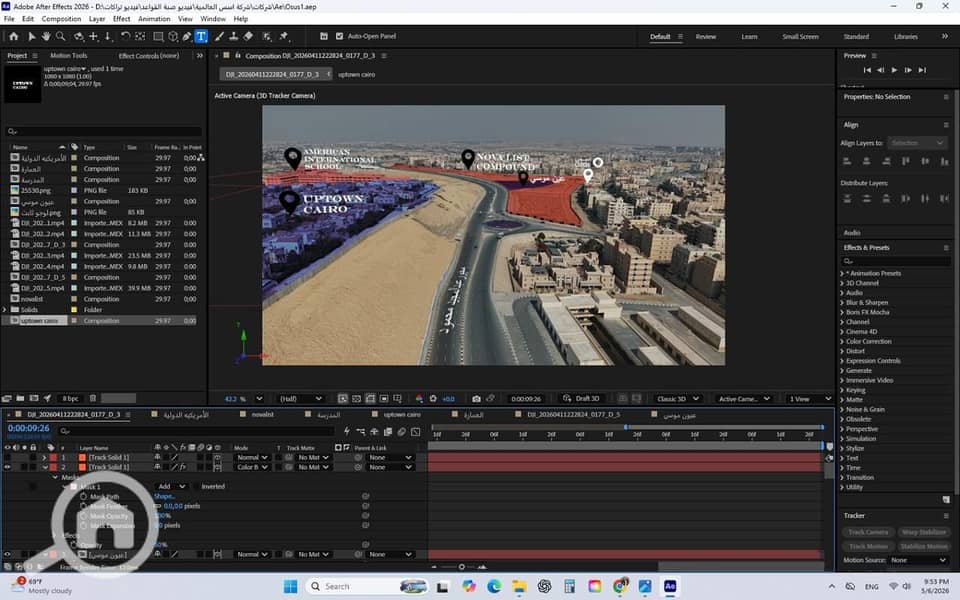
Task: Hide layer 2 Track Solid 1 with eye
Action: 7,467
